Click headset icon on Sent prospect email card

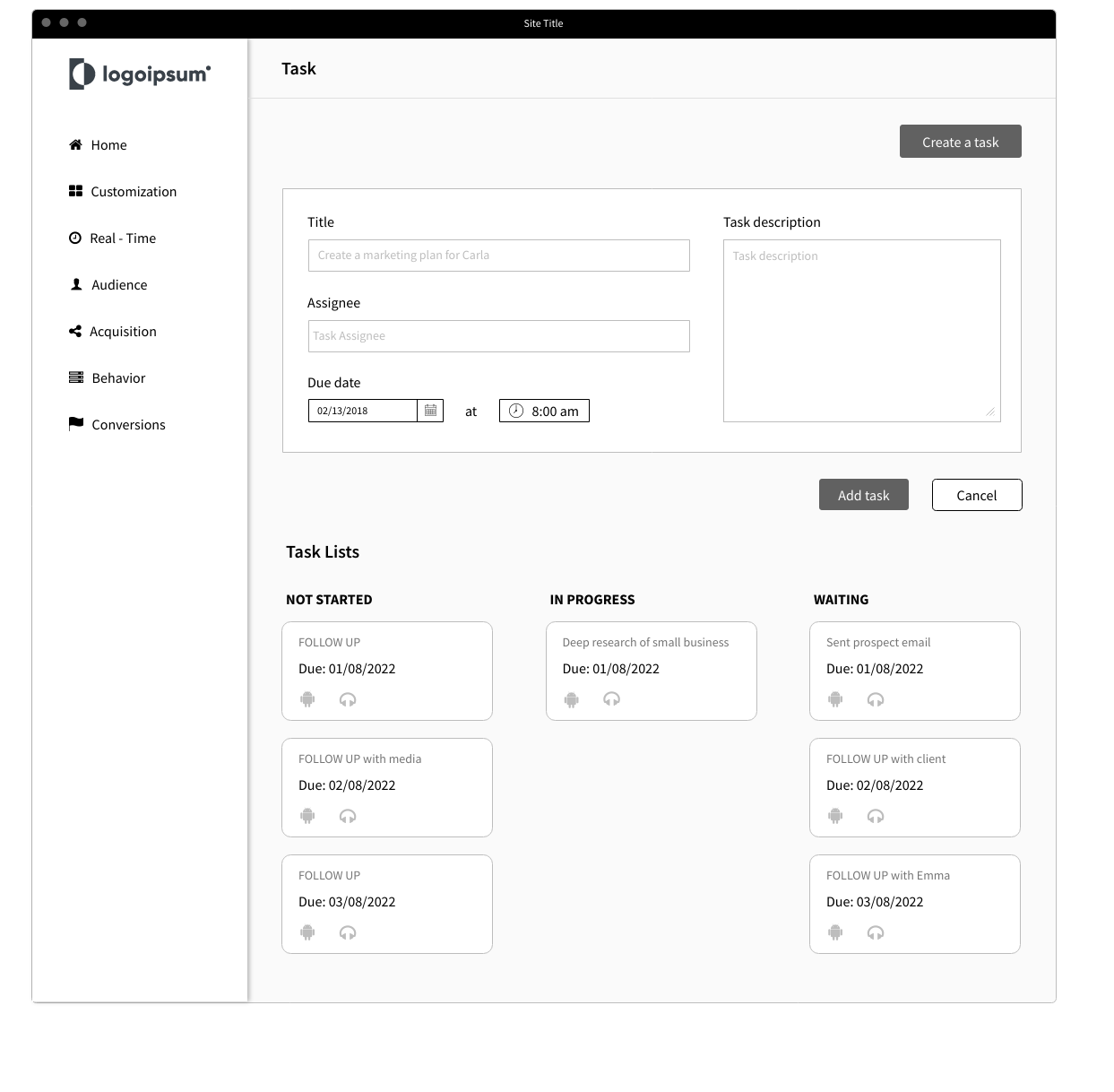point(876,699)
